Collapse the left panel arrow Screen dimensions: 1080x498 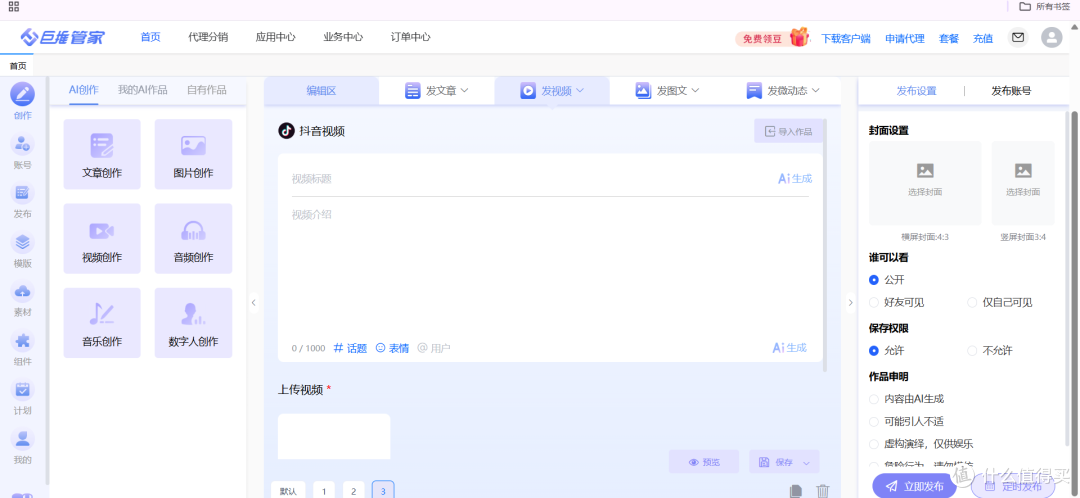253,302
